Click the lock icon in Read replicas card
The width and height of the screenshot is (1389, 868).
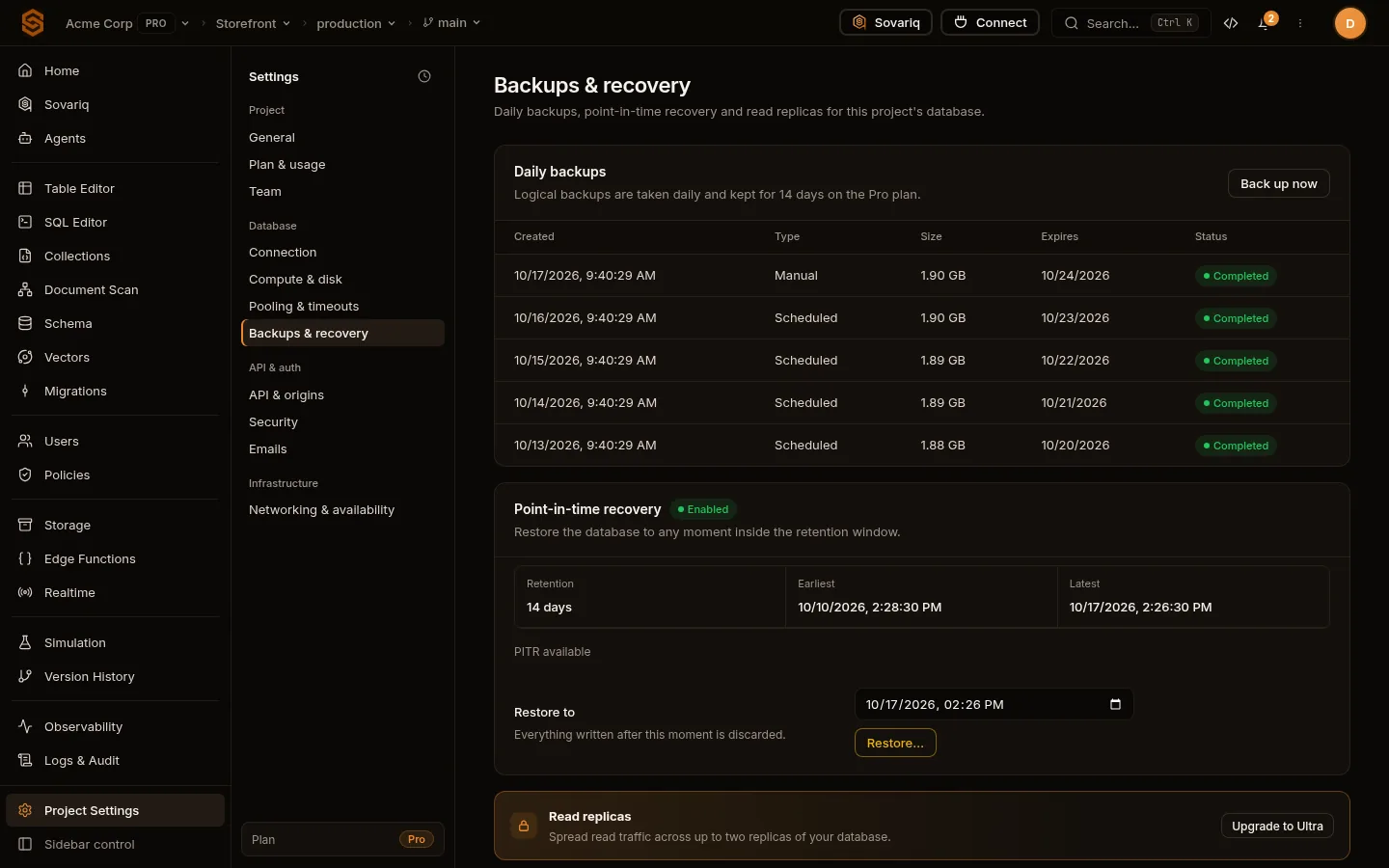tap(524, 826)
